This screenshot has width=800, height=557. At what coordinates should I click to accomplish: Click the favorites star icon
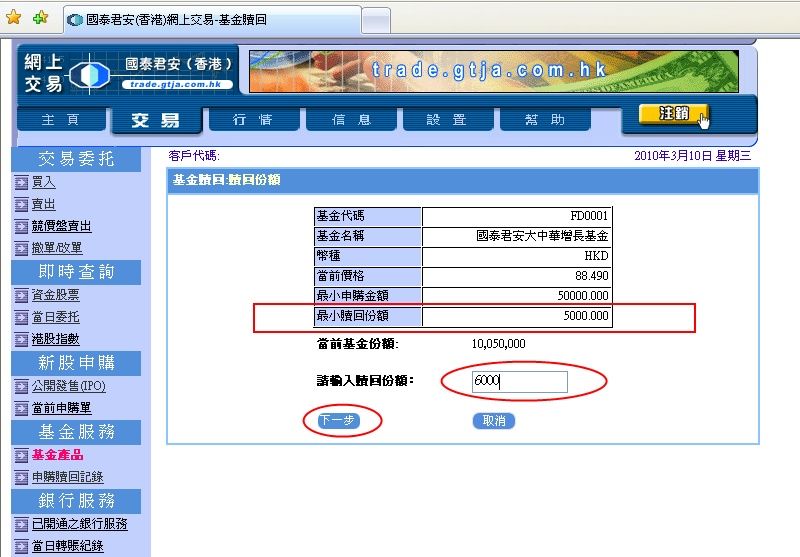pos(13,18)
